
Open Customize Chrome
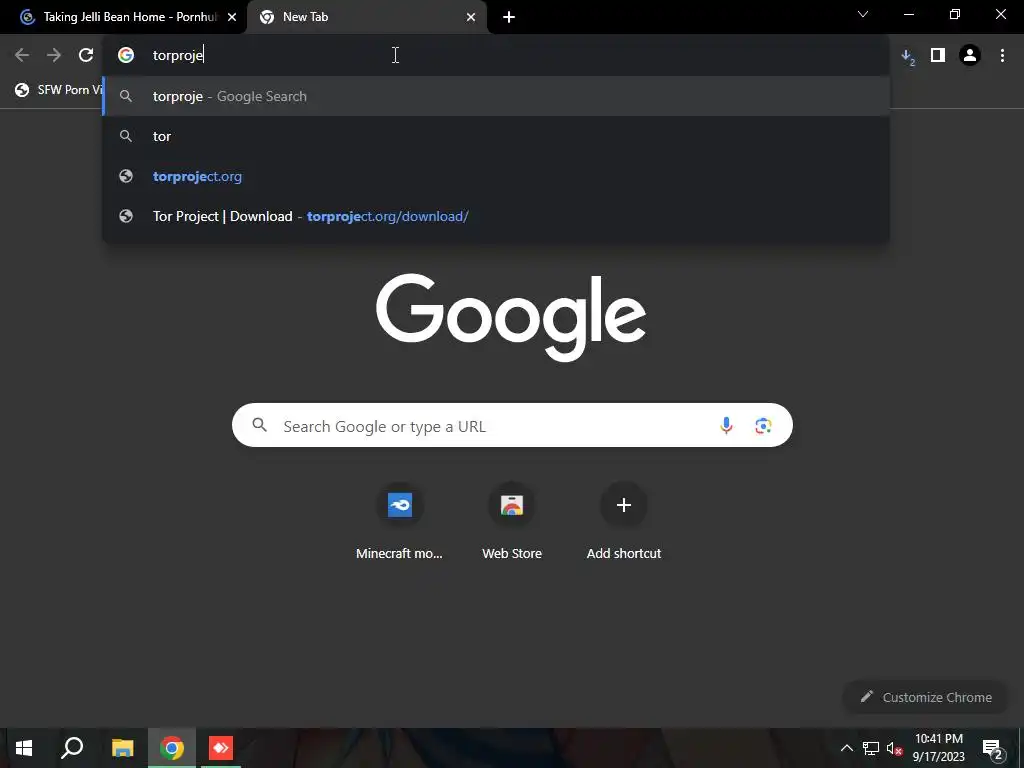[926, 697]
